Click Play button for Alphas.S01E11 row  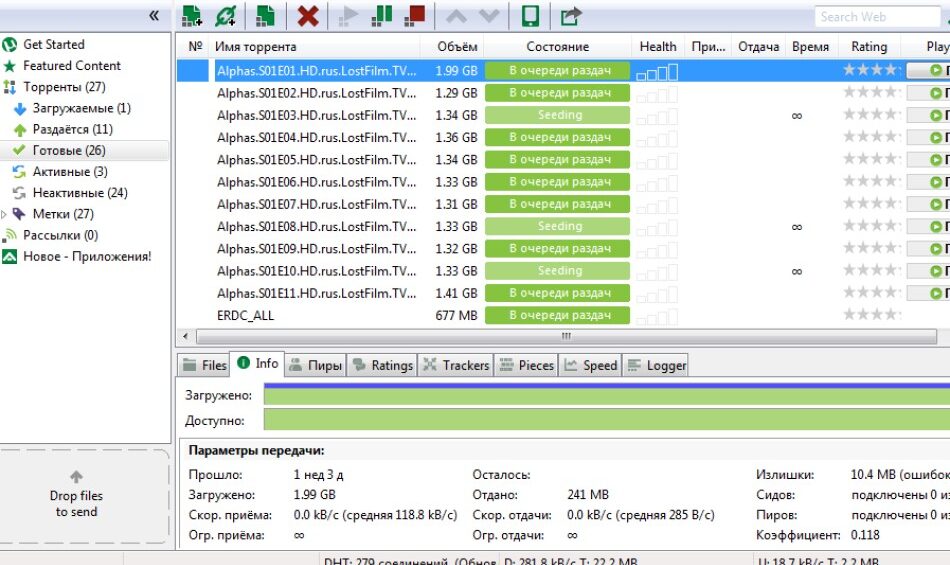928,294
